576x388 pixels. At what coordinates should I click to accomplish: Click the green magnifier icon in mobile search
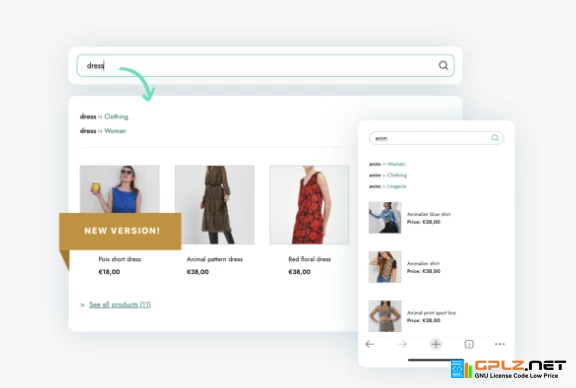click(495, 138)
